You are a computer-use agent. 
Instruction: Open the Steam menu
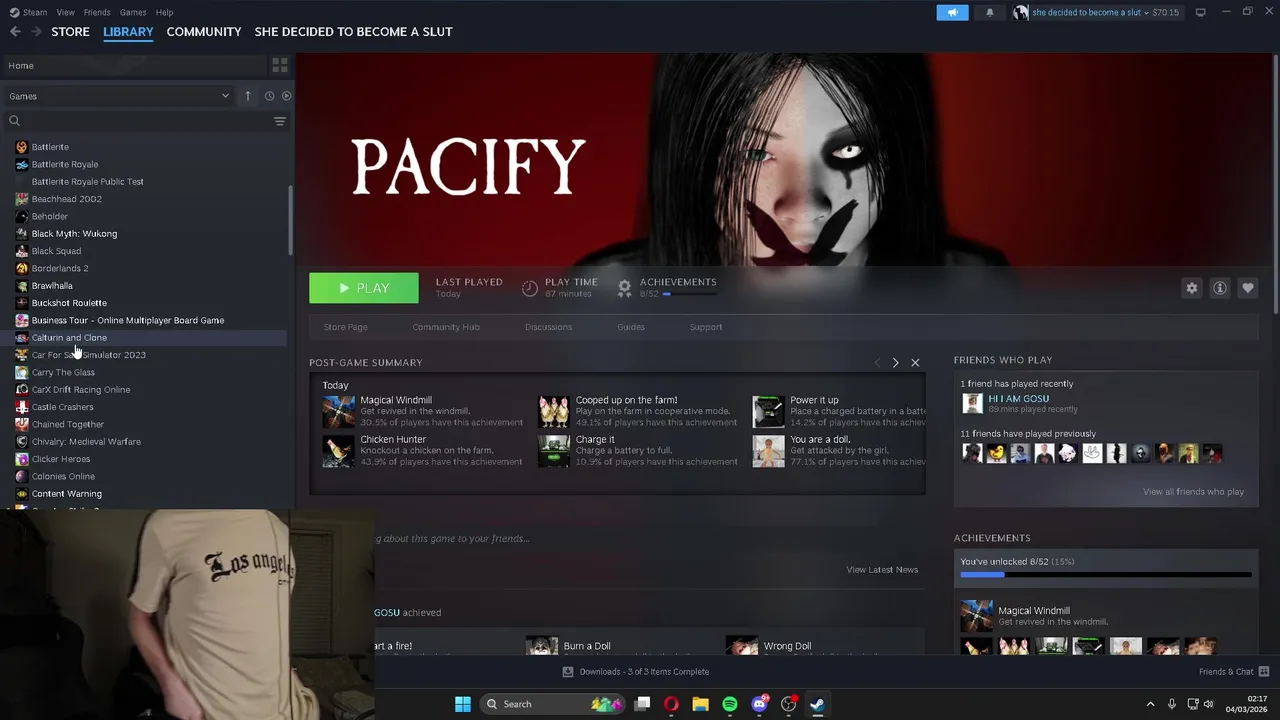[x=29, y=12]
